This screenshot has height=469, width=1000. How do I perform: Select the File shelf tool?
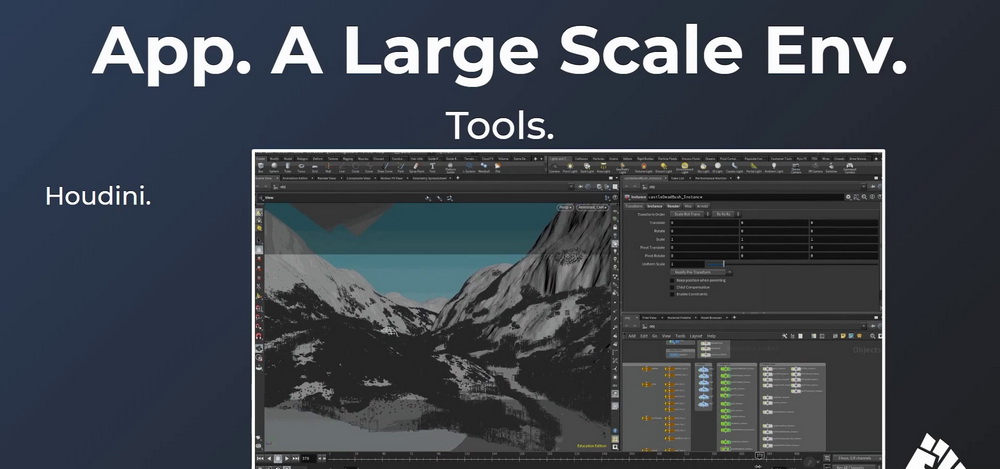tap(497, 167)
